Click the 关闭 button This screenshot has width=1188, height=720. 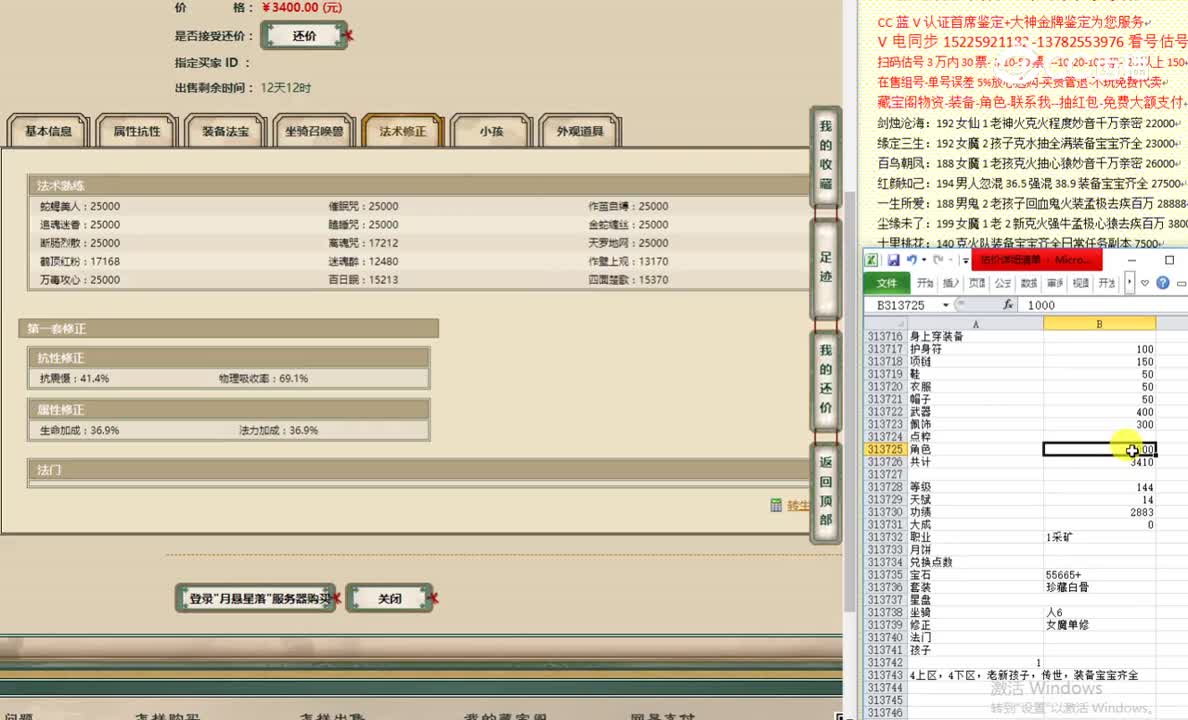click(389, 598)
